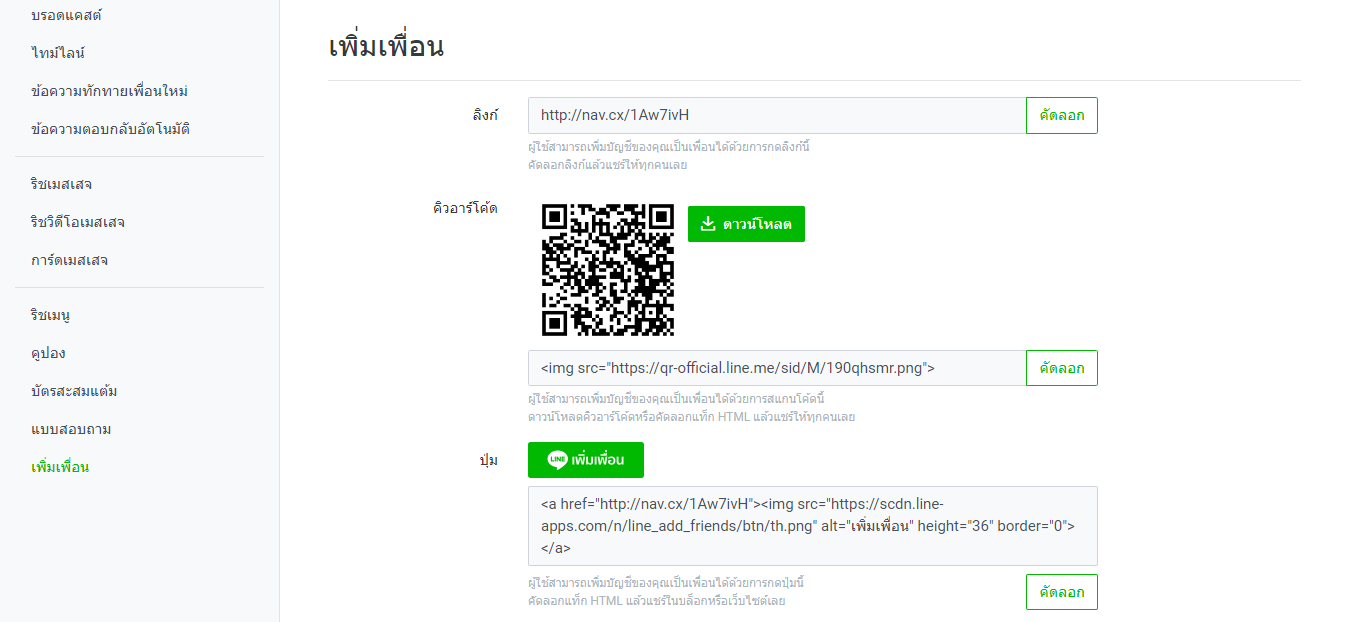Viewport: 1349px width, 622px height.
Task: Select the green เพิ่มเพื่อน sidebar item
Action: (60, 467)
